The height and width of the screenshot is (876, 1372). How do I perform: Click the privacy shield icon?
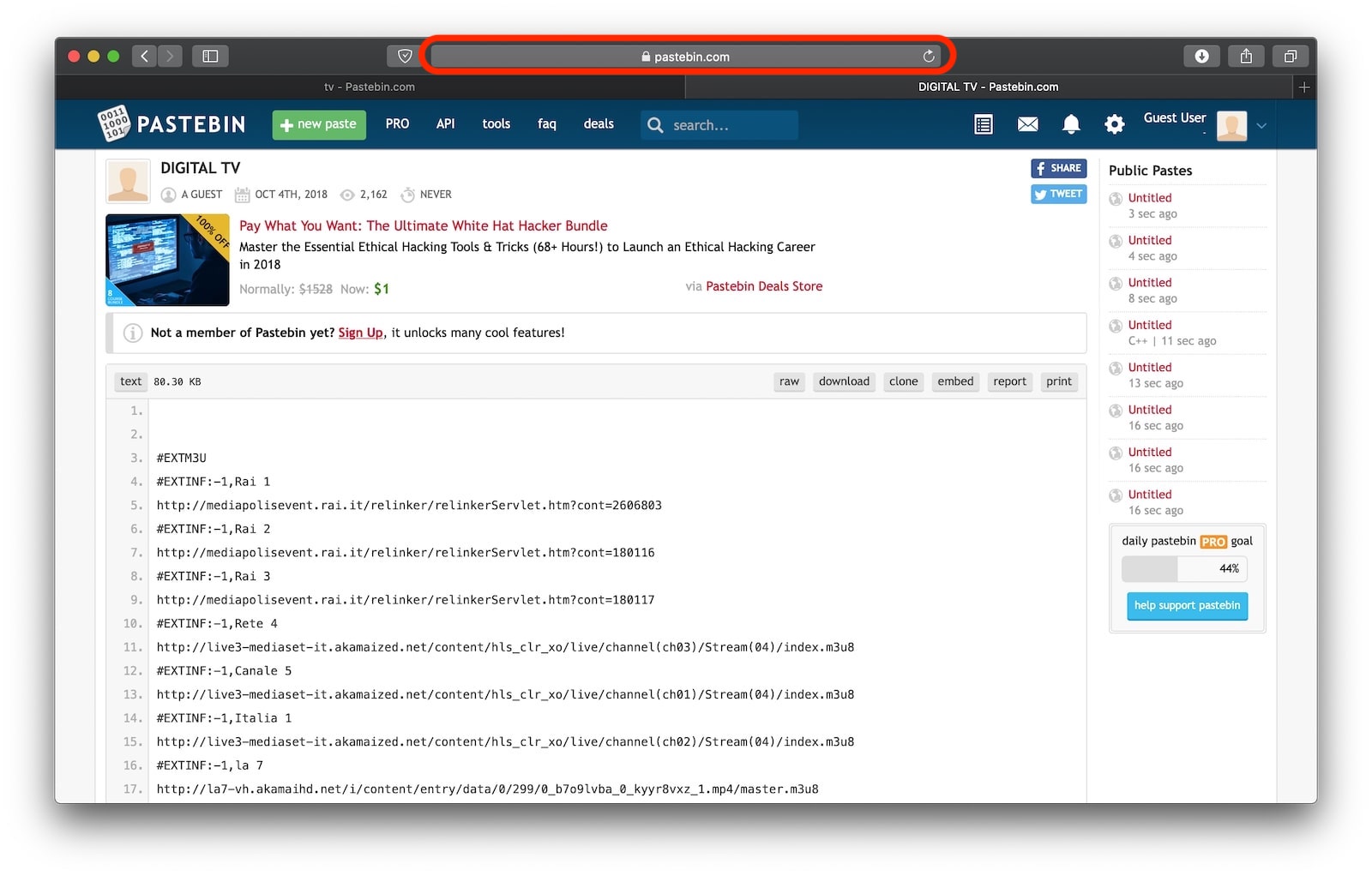point(405,57)
